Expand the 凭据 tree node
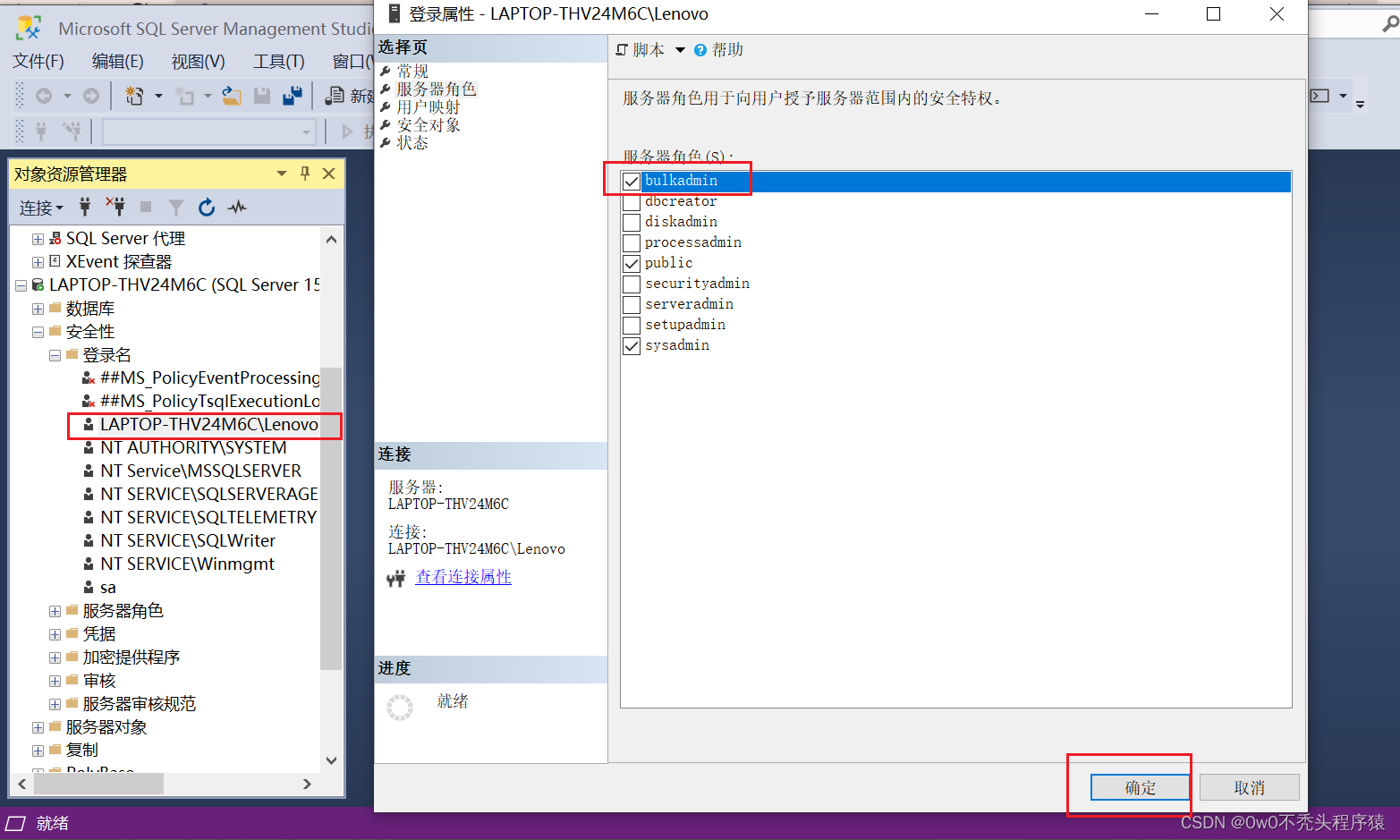 coord(55,634)
